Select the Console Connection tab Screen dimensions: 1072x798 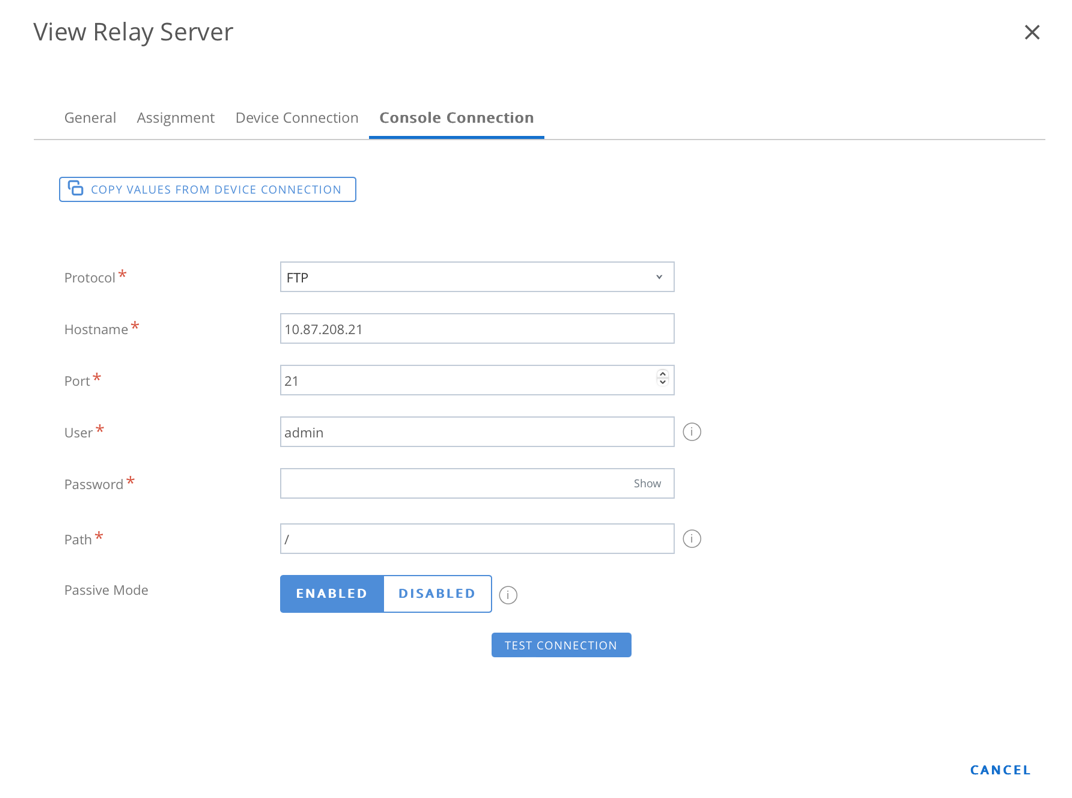(456, 118)
